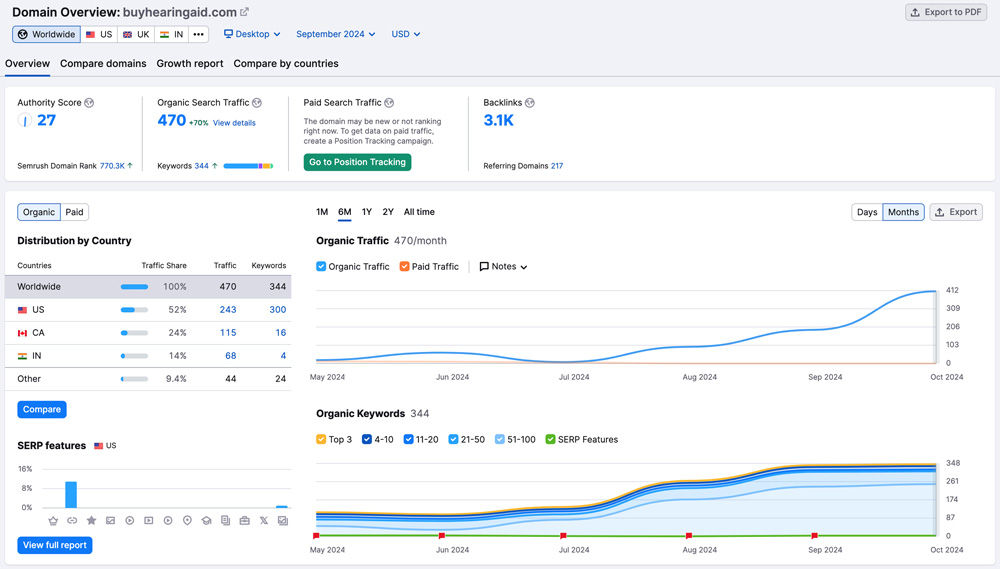Viewport: 1000px width, 569px height.
Task: Select the stacked image pack SERP icon
Action: tap(283, 521)
